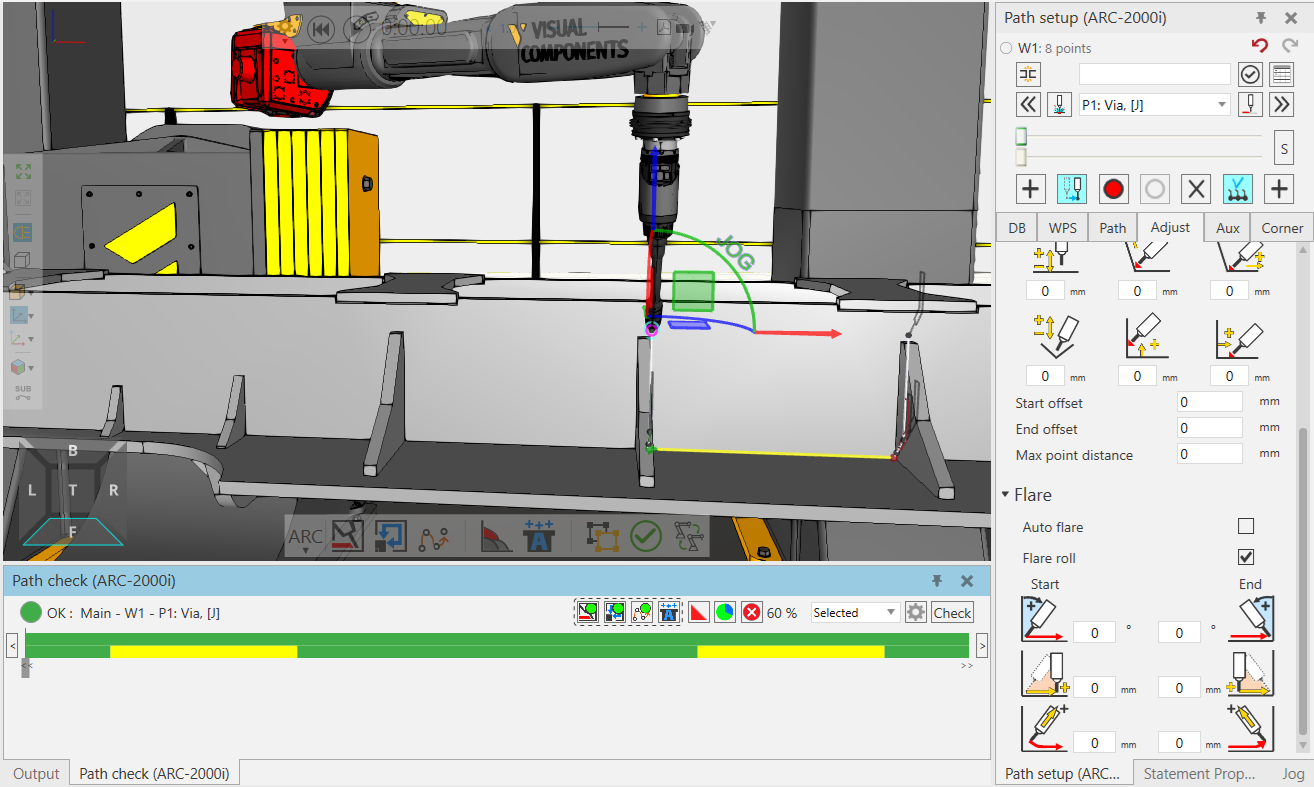Open the Selected dropdown in Path check
Viewport: 1314px width, 787px height.
[x=854, y=611]
